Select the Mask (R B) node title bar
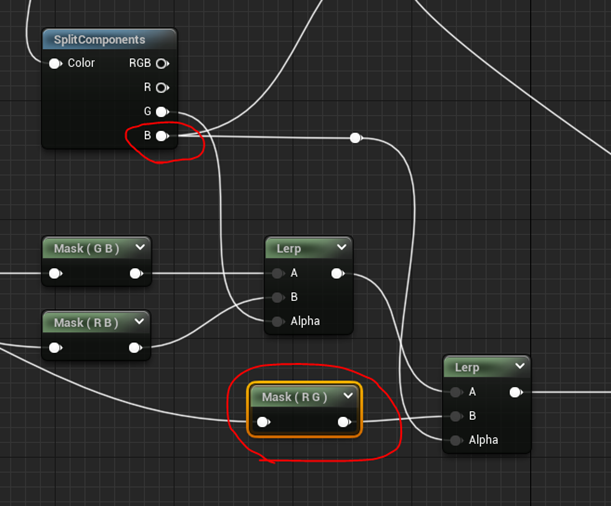This screenshot has width=611, height=506. tap(96, 323)
